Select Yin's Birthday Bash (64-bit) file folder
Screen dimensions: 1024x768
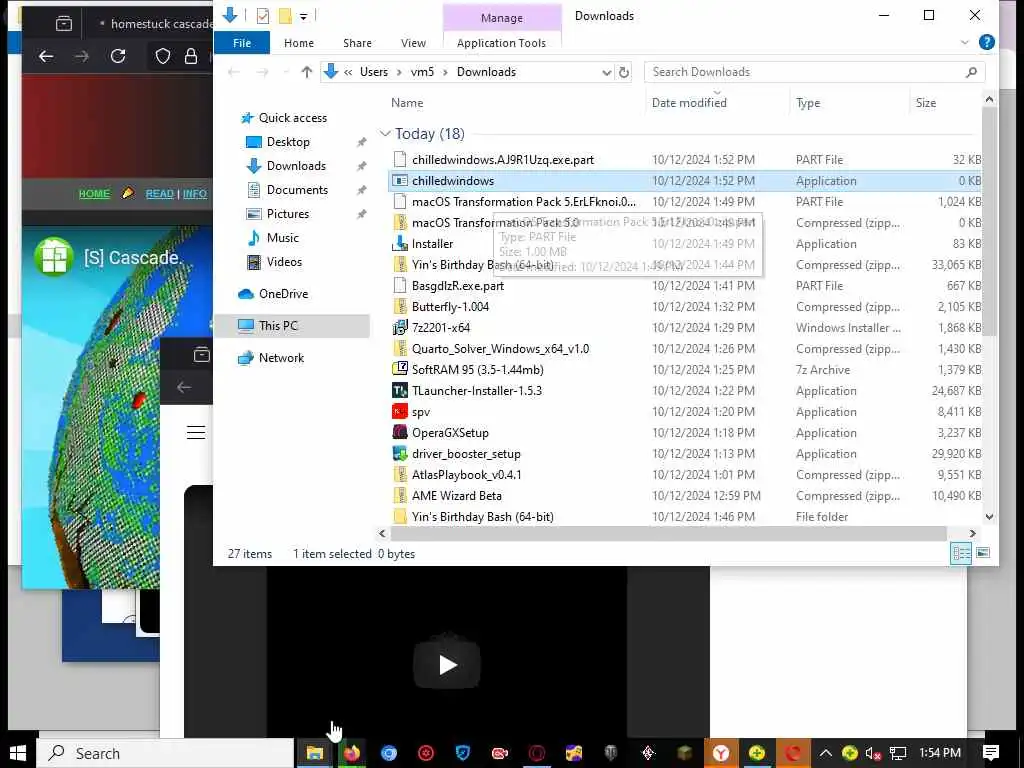click(x=483, y=517)
